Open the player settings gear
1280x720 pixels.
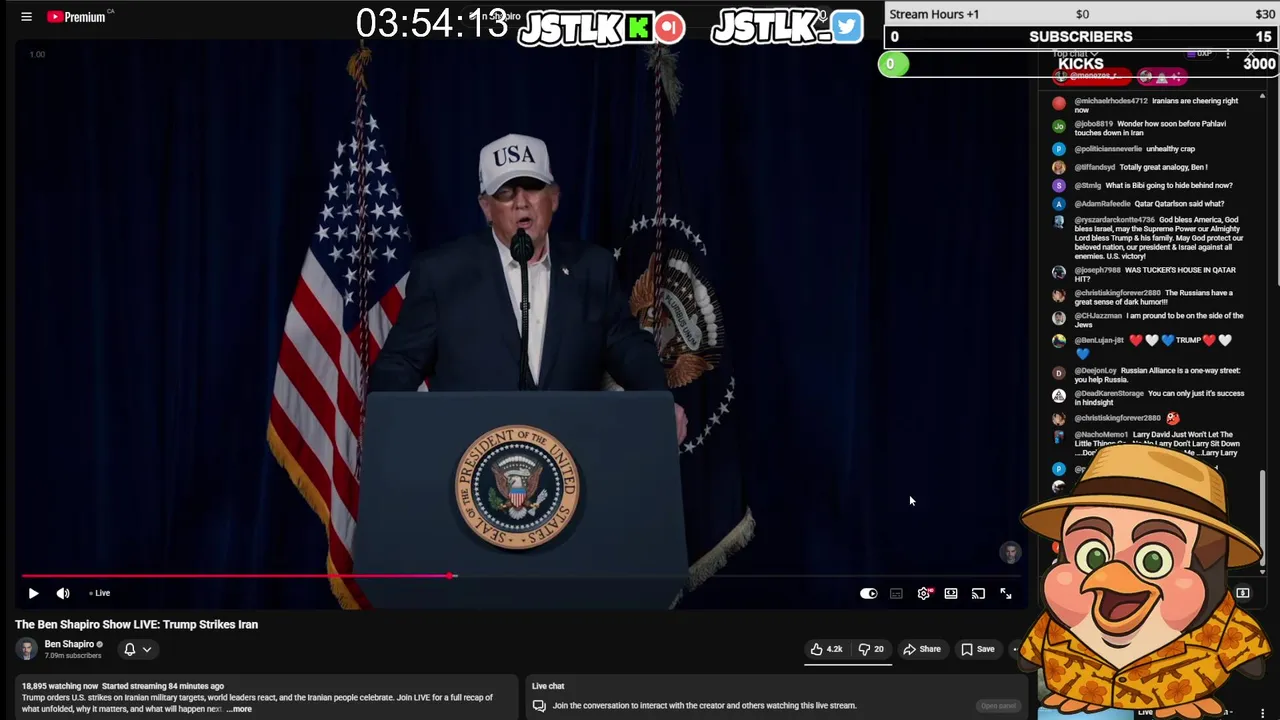pos(924,593)
